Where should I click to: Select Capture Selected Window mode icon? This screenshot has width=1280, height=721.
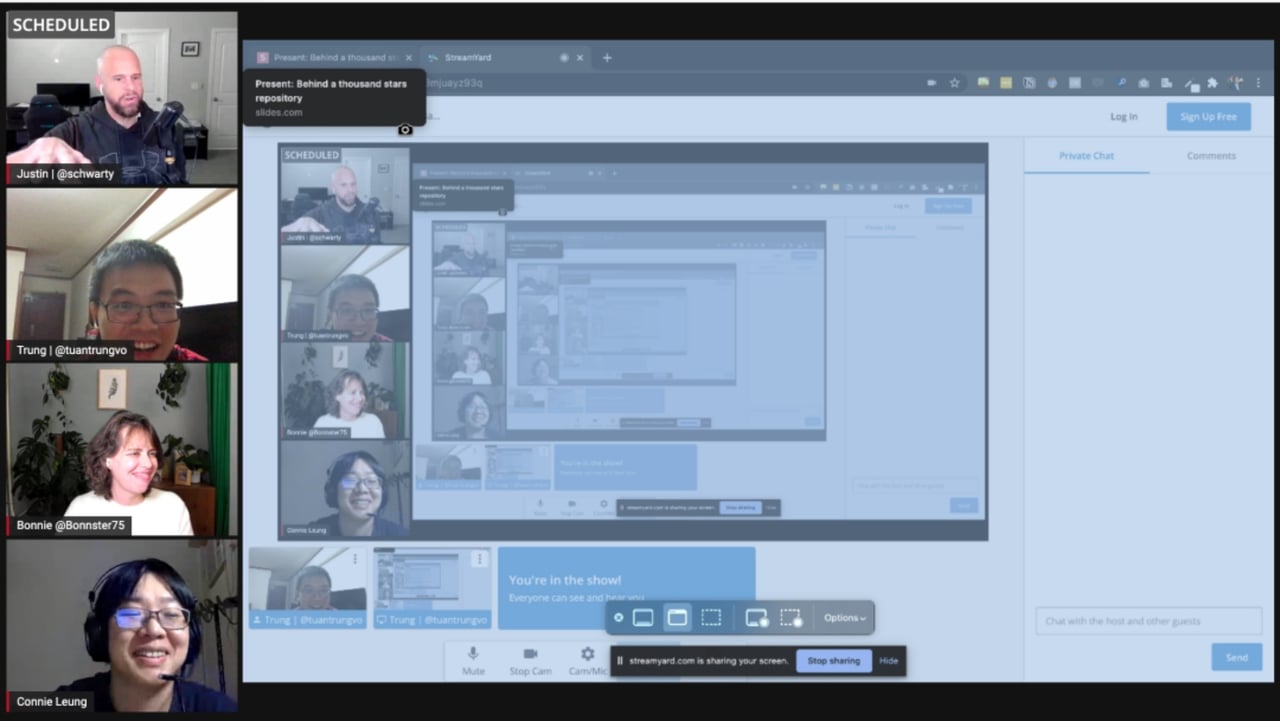click(x=677, y=617)
